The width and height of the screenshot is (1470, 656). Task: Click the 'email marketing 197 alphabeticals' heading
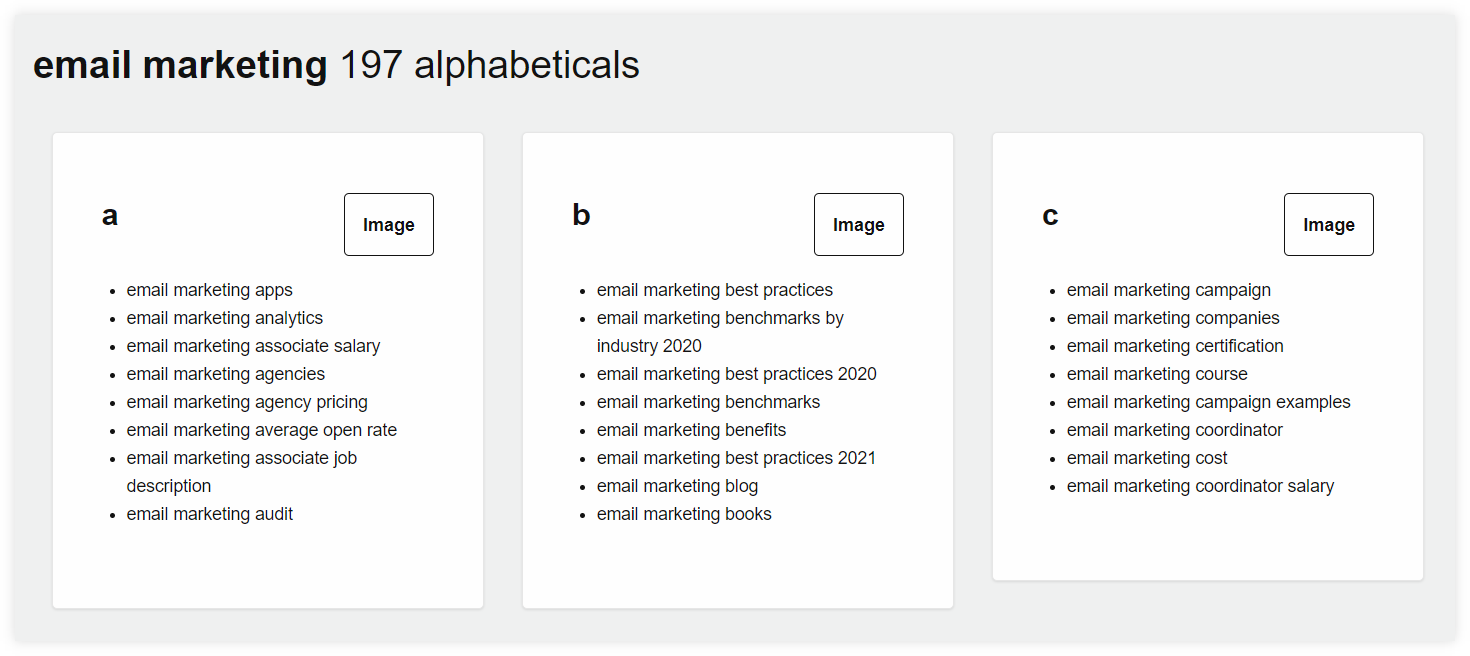(336, 66)
